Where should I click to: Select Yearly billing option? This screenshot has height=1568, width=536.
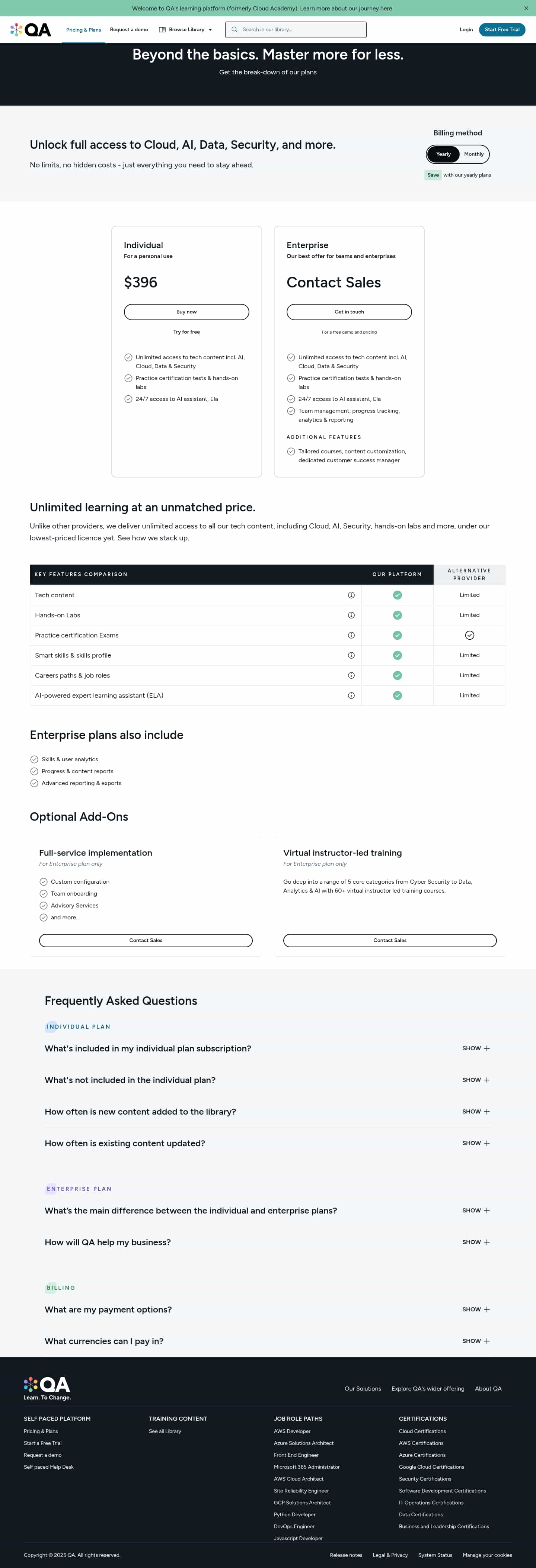click(x=443, y=154)
